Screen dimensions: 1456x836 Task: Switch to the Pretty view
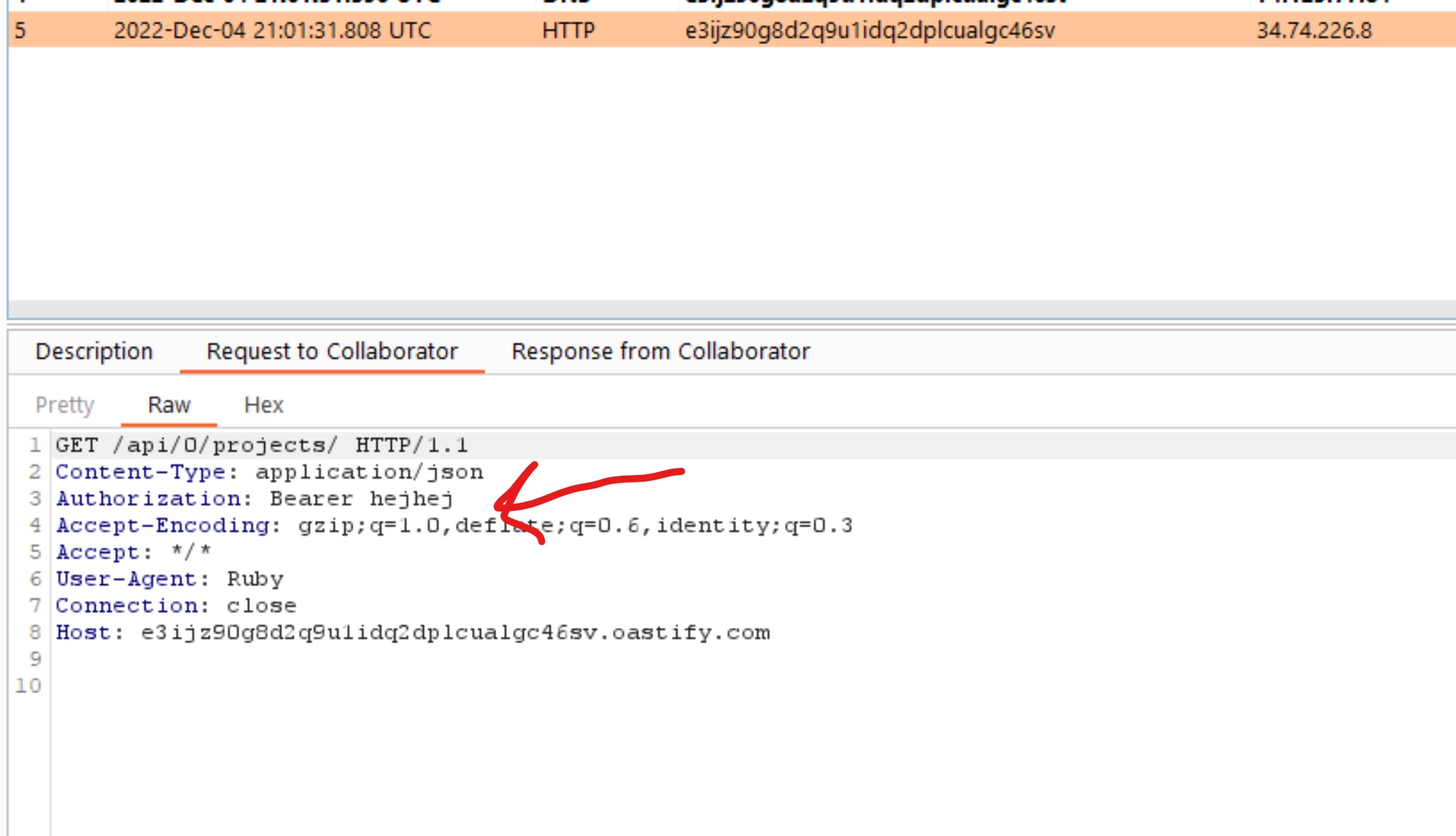[x=64, y=405]
